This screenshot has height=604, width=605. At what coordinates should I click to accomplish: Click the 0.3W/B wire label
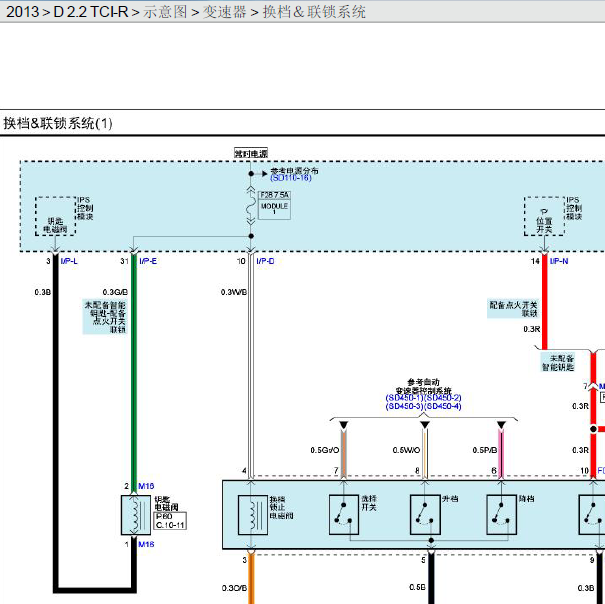pos(234,292)
